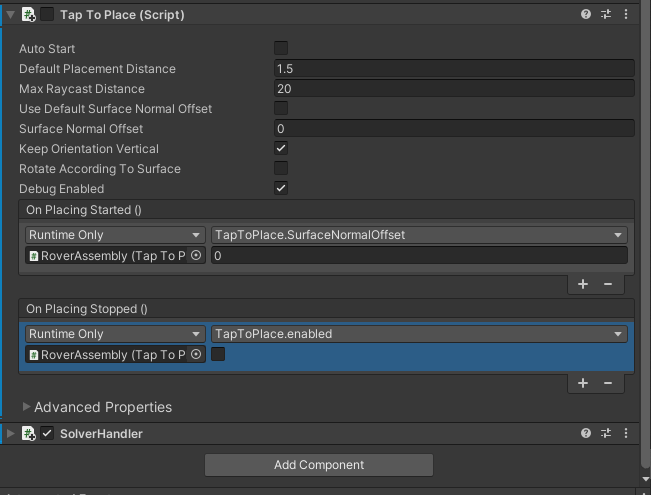
Task: Open Runtime Only dropdown in On Placing Started
Action: pyautogui.click(x=115, y=235)
